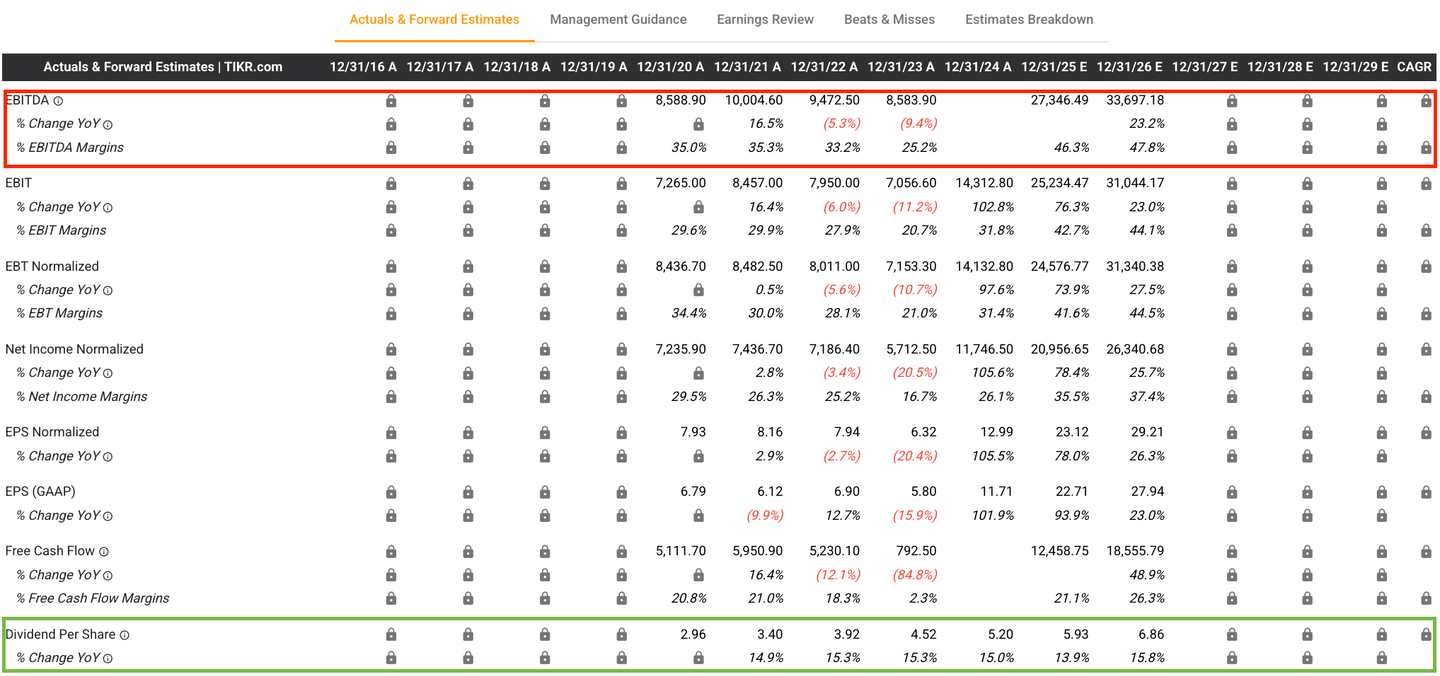The height and width of the screenshot is (676, 1440).
Task: Click the Net Income Normalized lock under 12/31/29 E
Action: click(x=1382, y=350)
